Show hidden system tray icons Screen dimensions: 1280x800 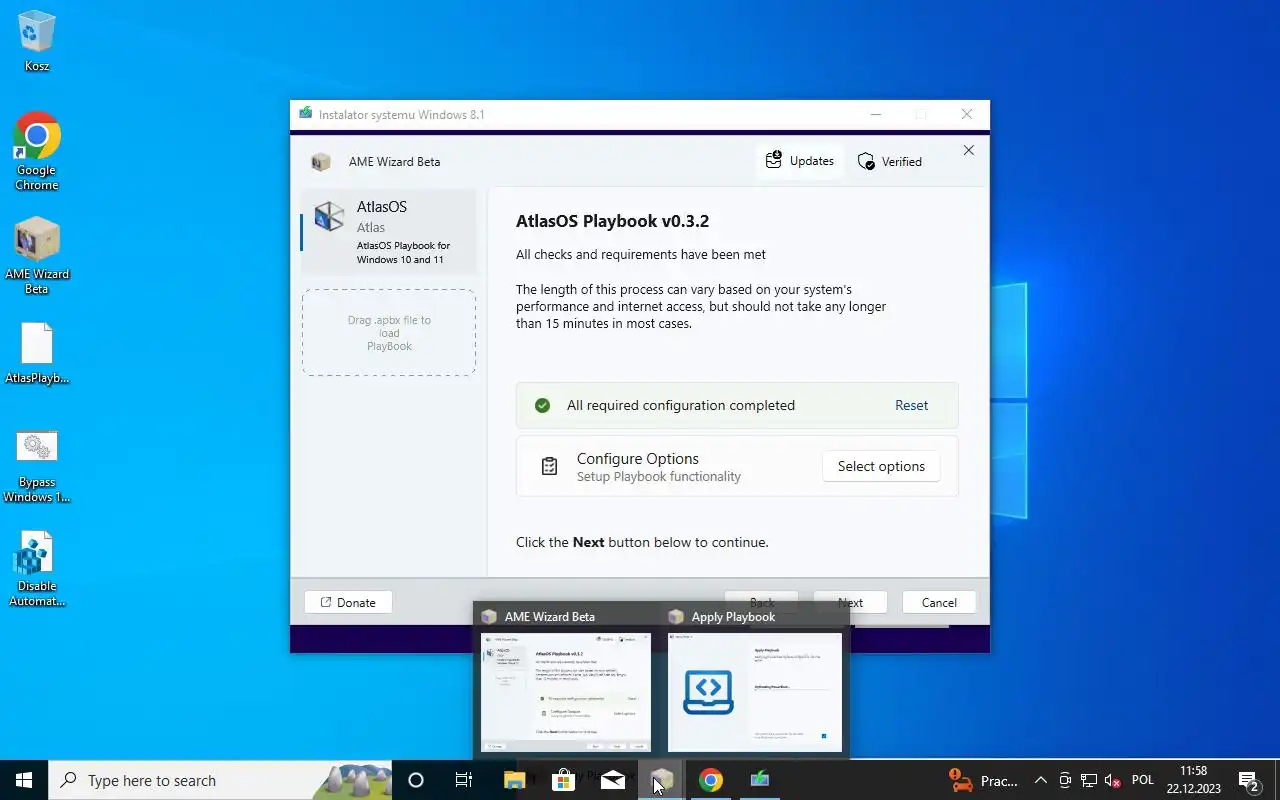(x=1040, y=780)
